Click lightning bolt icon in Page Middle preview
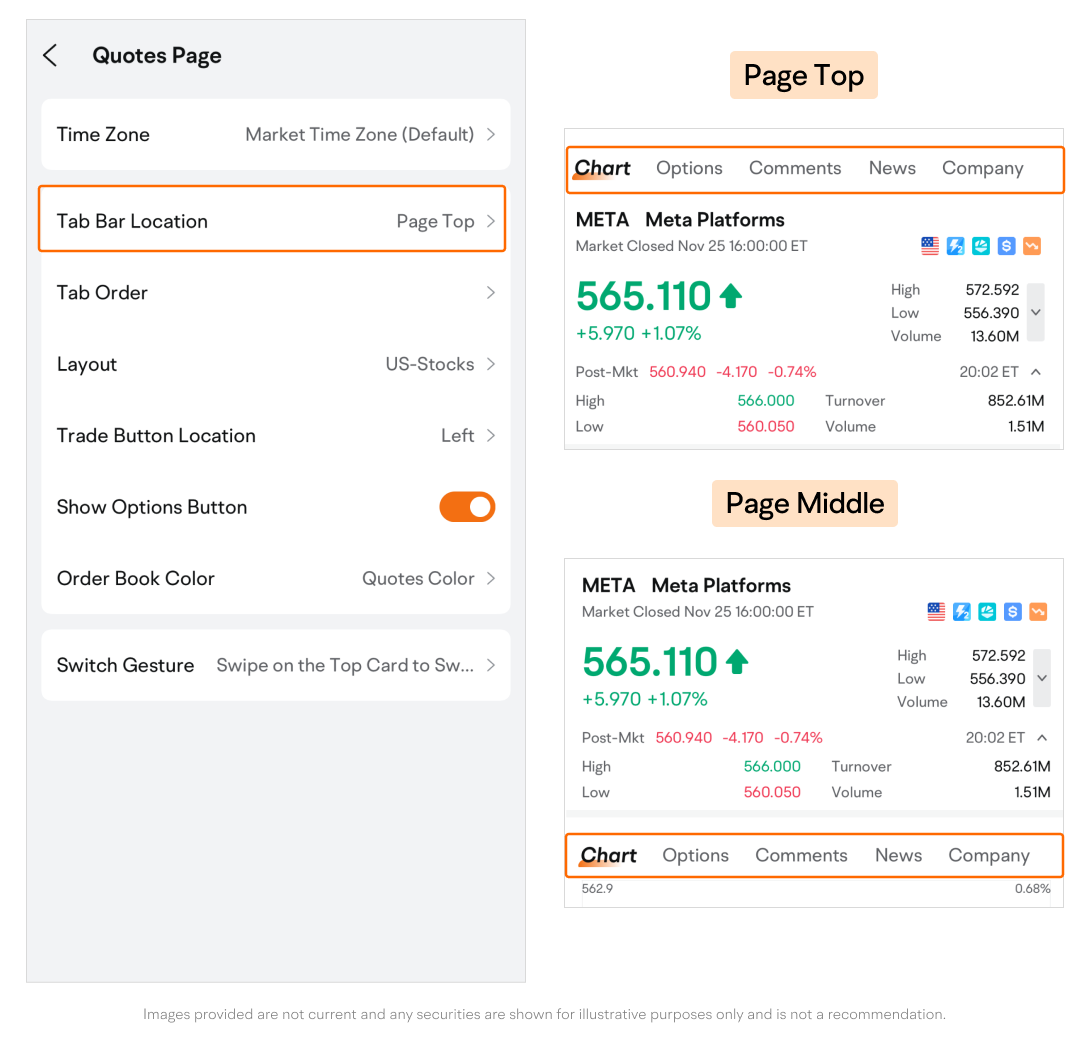1090x1042 pixels. point(961,612)
